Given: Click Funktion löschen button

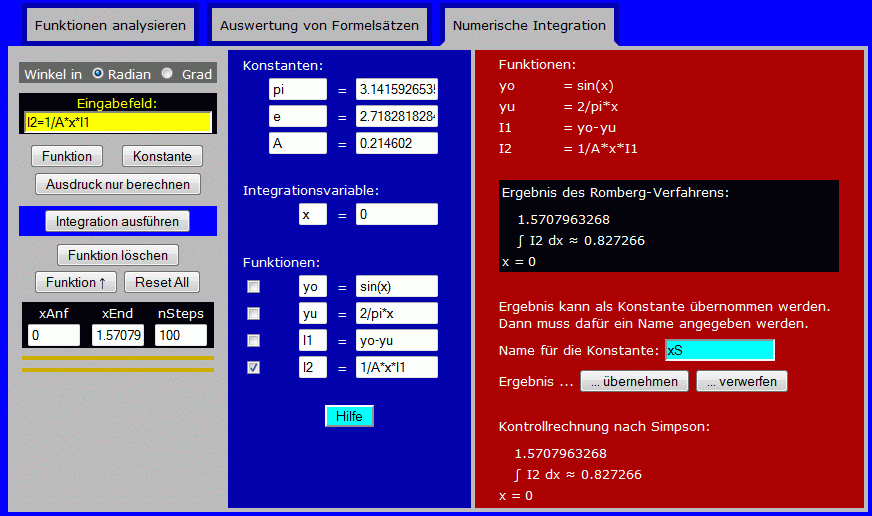Looking at the screenshot, I should (x=118, y=255).
